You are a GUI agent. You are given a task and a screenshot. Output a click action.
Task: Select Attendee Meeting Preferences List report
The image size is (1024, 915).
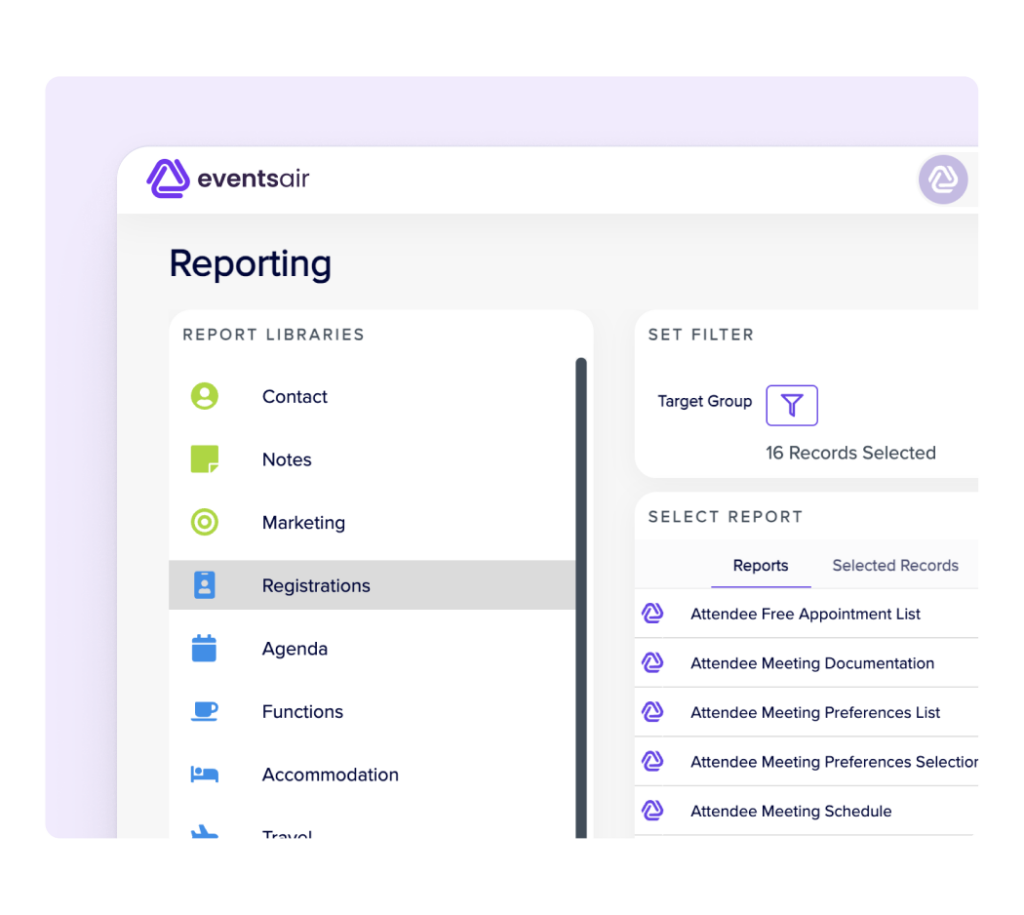(815, 713)
